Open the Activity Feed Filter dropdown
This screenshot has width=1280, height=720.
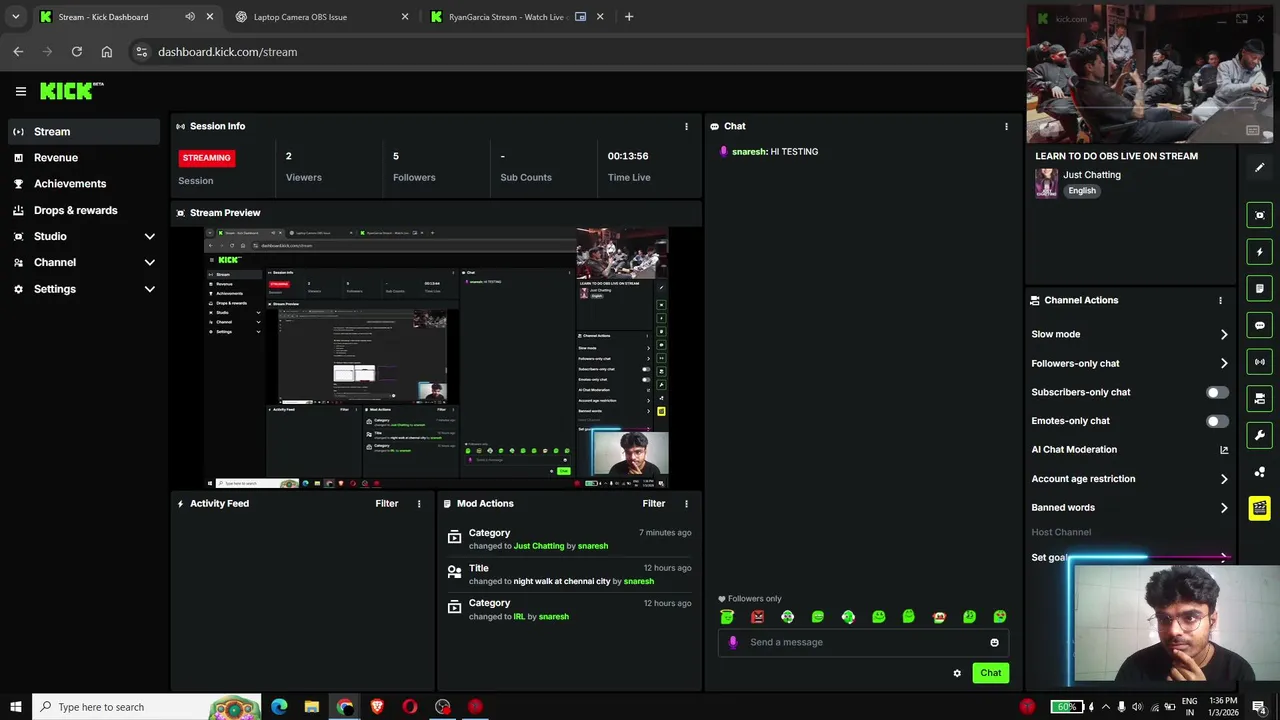coord(386,504)
